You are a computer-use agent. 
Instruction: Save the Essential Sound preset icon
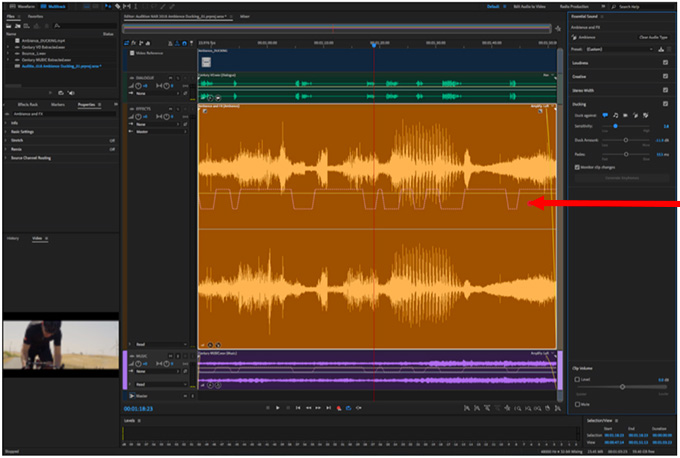[x=661, y=49]
